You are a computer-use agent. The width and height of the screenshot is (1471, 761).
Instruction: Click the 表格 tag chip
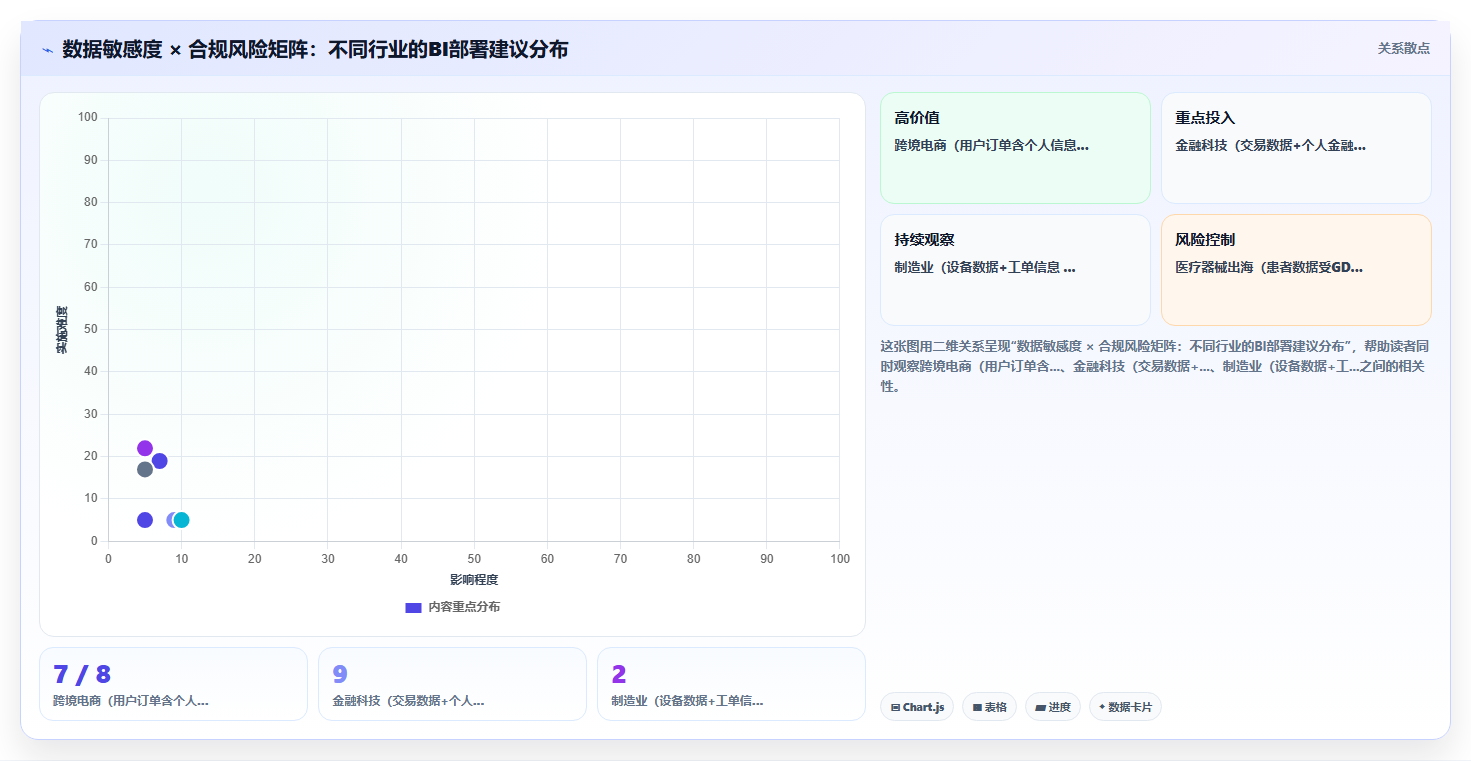[x=989, y=707]
